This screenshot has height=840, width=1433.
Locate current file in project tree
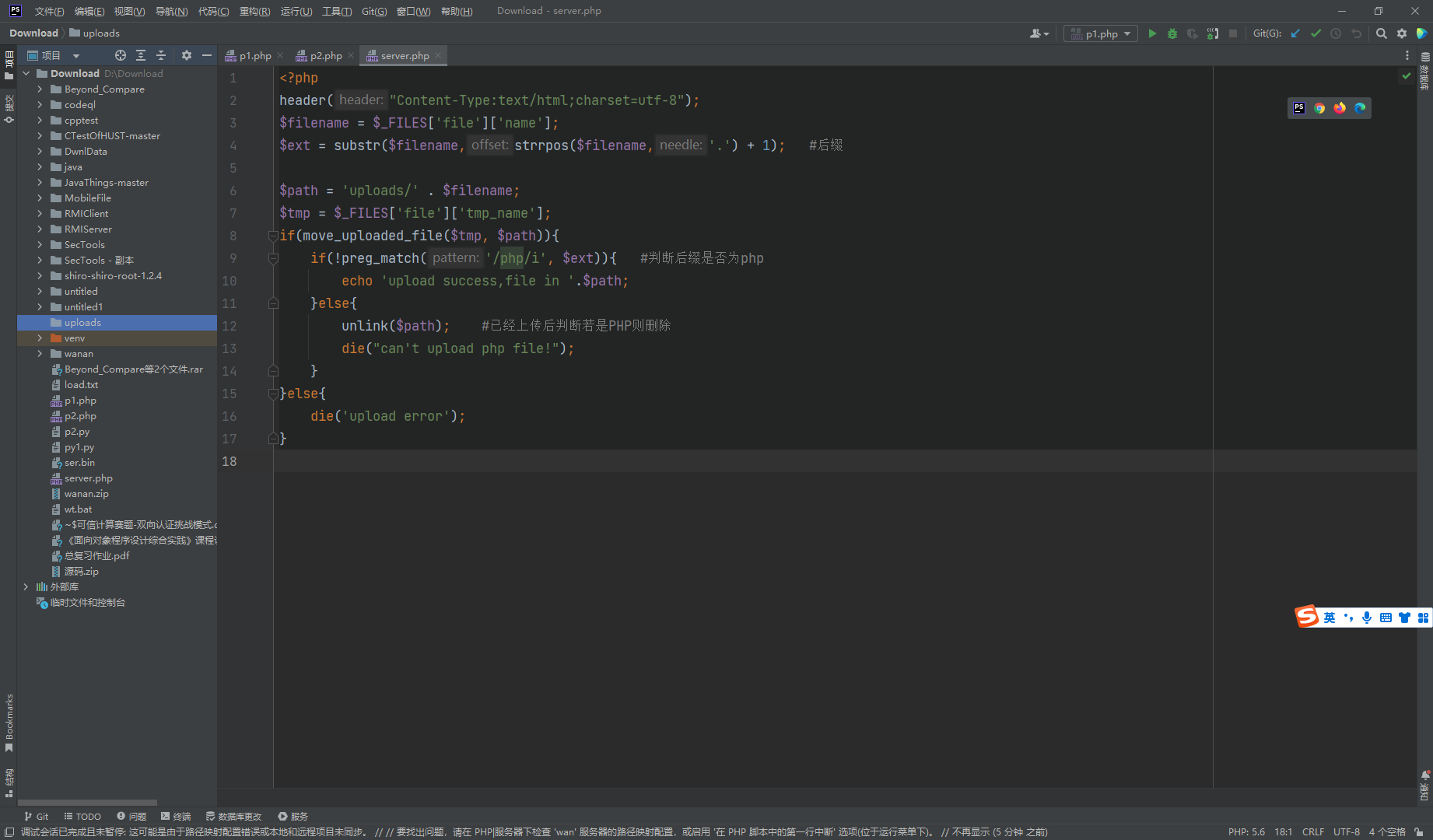tap(121, 55)
